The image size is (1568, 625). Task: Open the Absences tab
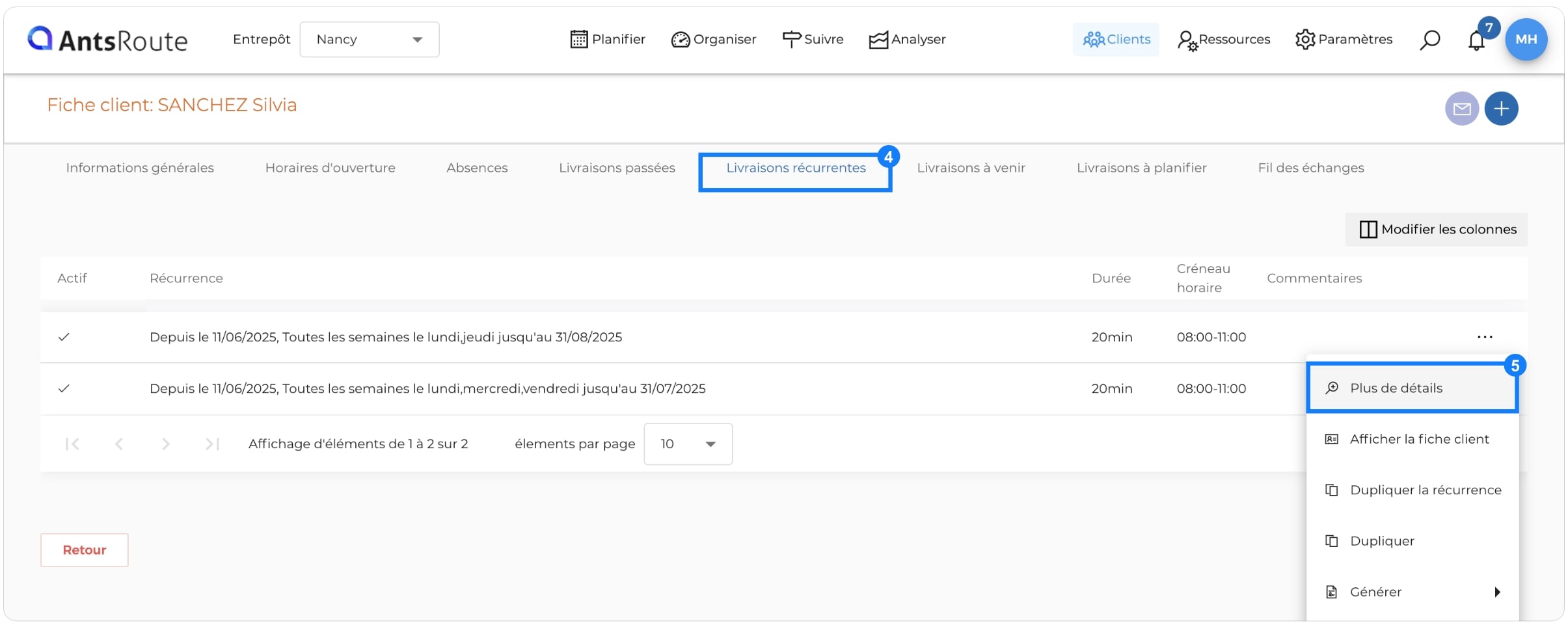(477, 168)
